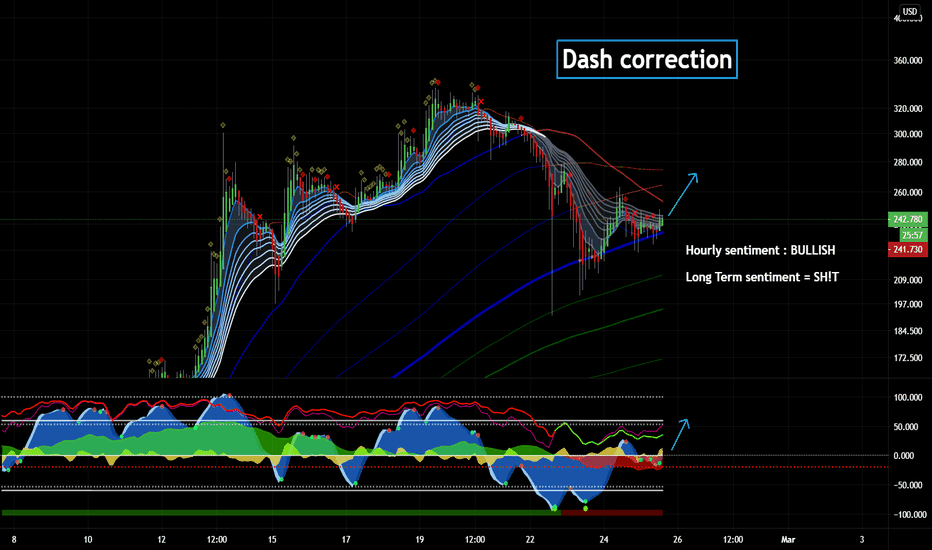The height and width of the screenshot is (550, 932).
Task: Click the Mar month label on time axis
Action: (x=788, y=540)
